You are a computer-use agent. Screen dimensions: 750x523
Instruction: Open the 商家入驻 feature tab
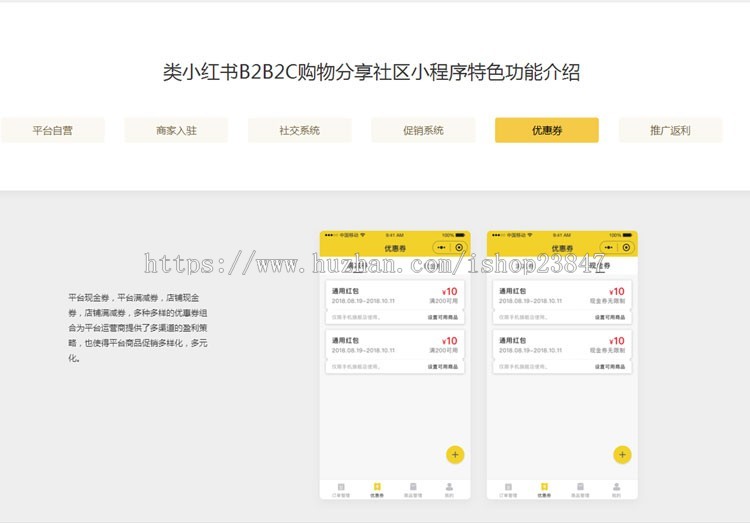(x=176, y=130)
